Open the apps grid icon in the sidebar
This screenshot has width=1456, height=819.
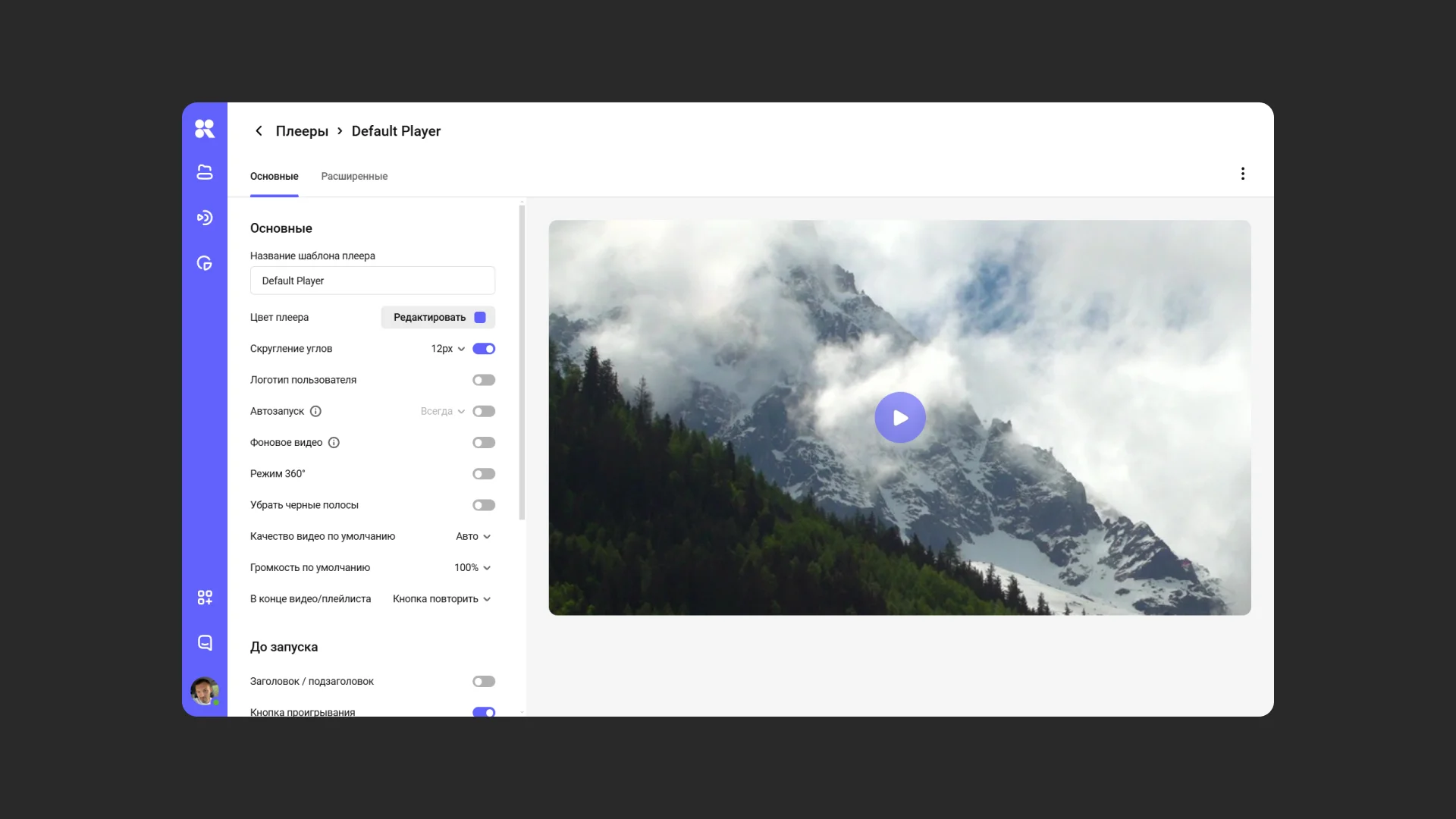(205, 598)
